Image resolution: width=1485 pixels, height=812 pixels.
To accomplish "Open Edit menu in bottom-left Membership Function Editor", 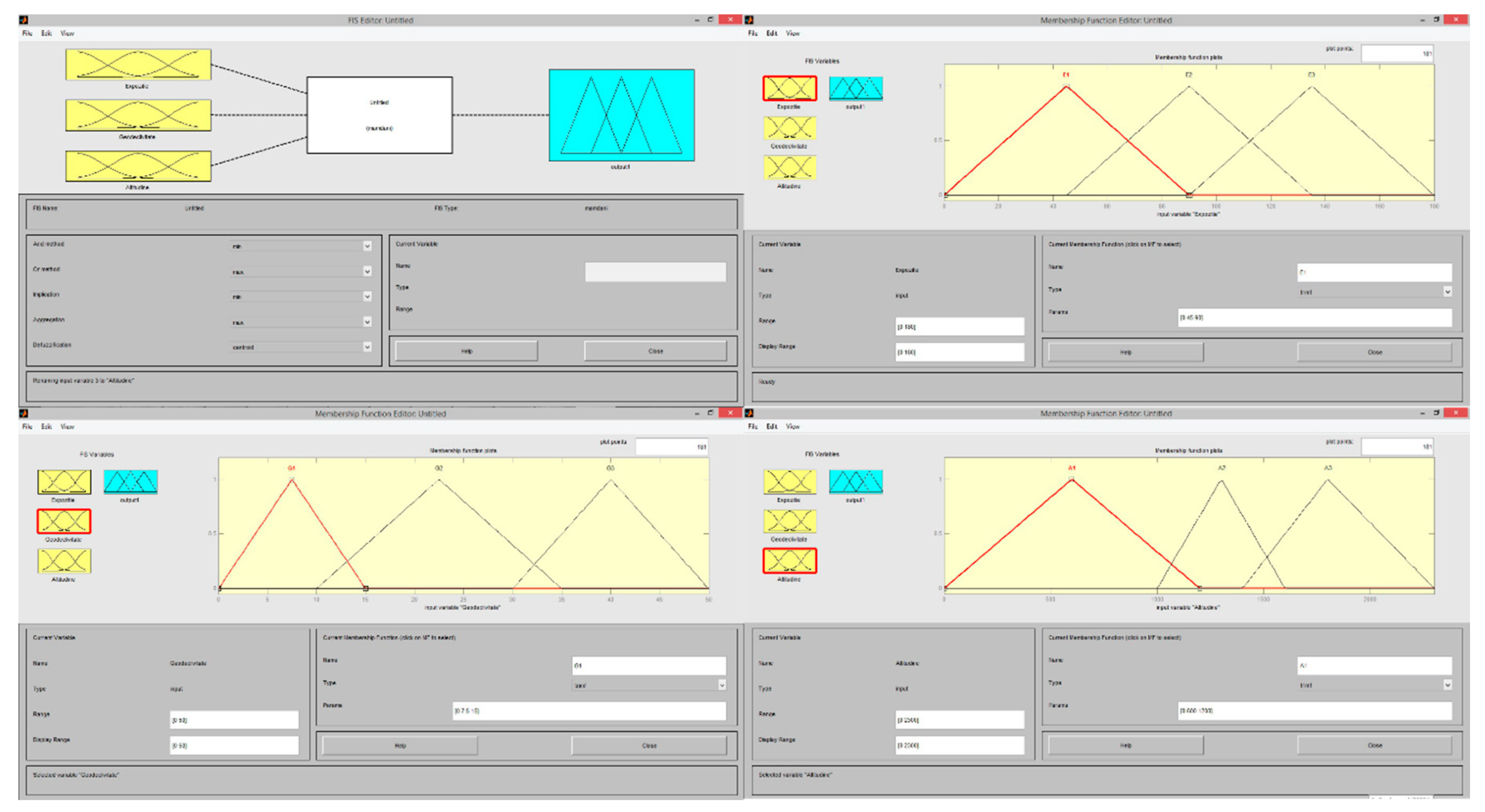I will (x=46, y=426).
